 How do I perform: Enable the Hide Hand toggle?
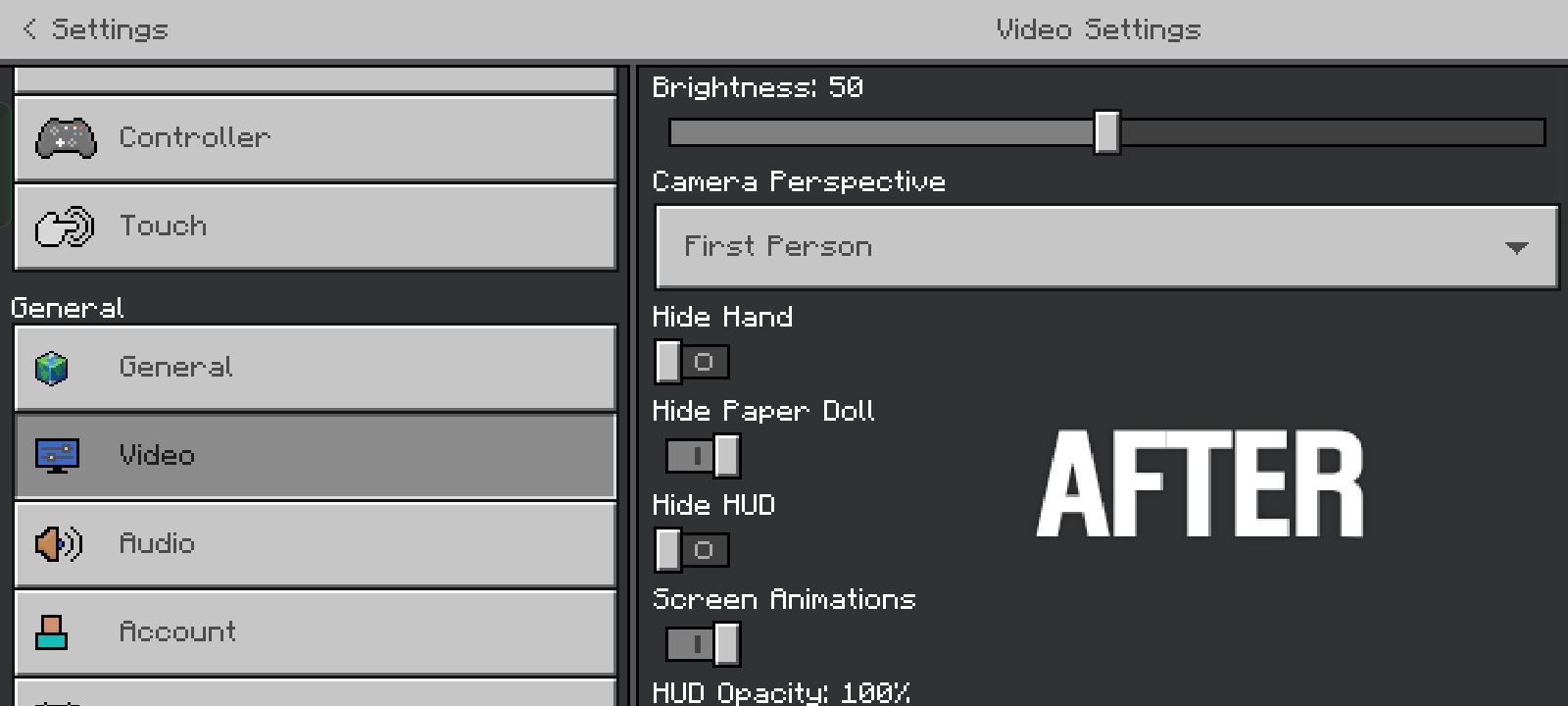tap(692, 362)
